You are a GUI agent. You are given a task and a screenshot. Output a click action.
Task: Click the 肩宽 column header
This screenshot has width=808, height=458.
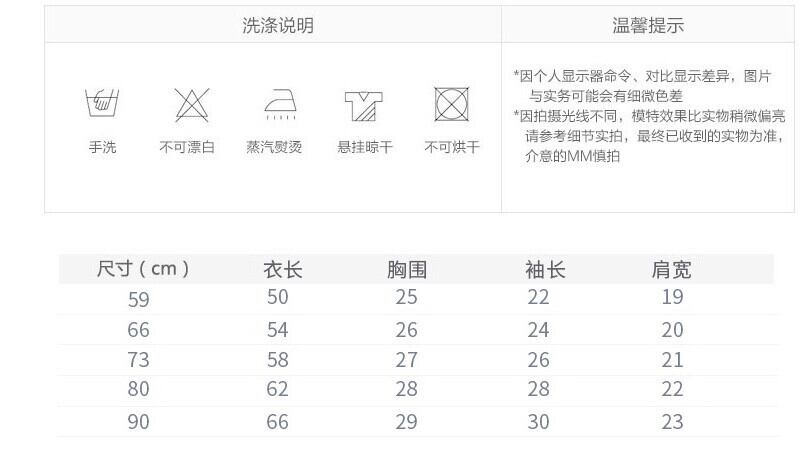click(x=671, y=269)
